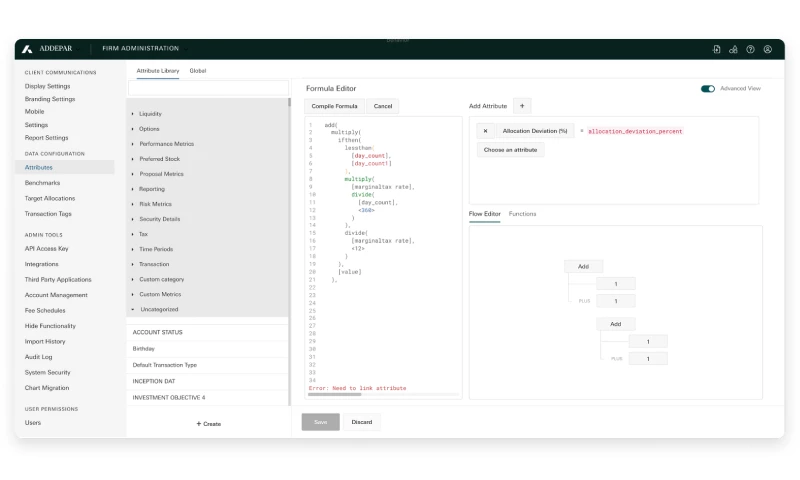Switch to the Global tab
The image size is (800, 480).
pos(198,71)
